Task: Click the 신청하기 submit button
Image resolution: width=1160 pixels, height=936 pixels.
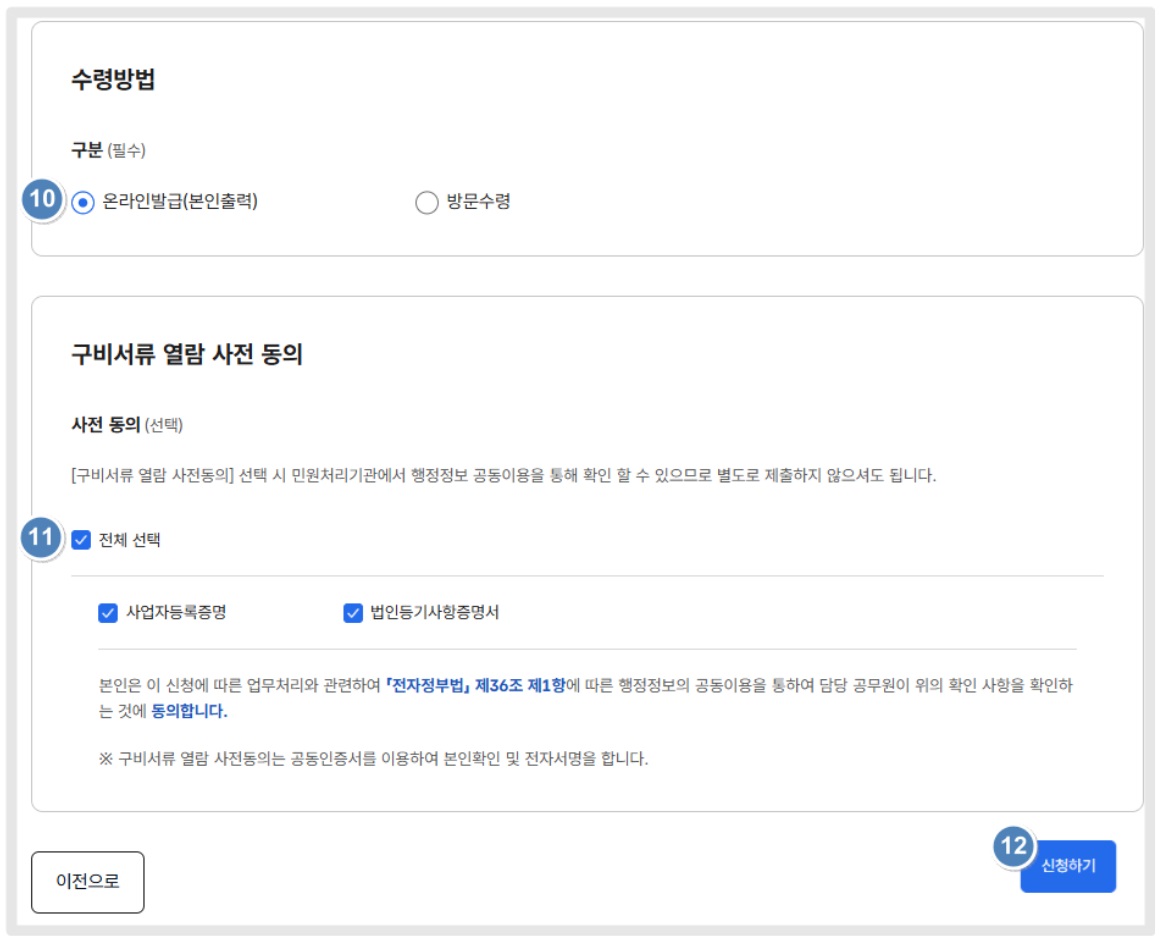Action: tap(1068, 866)
